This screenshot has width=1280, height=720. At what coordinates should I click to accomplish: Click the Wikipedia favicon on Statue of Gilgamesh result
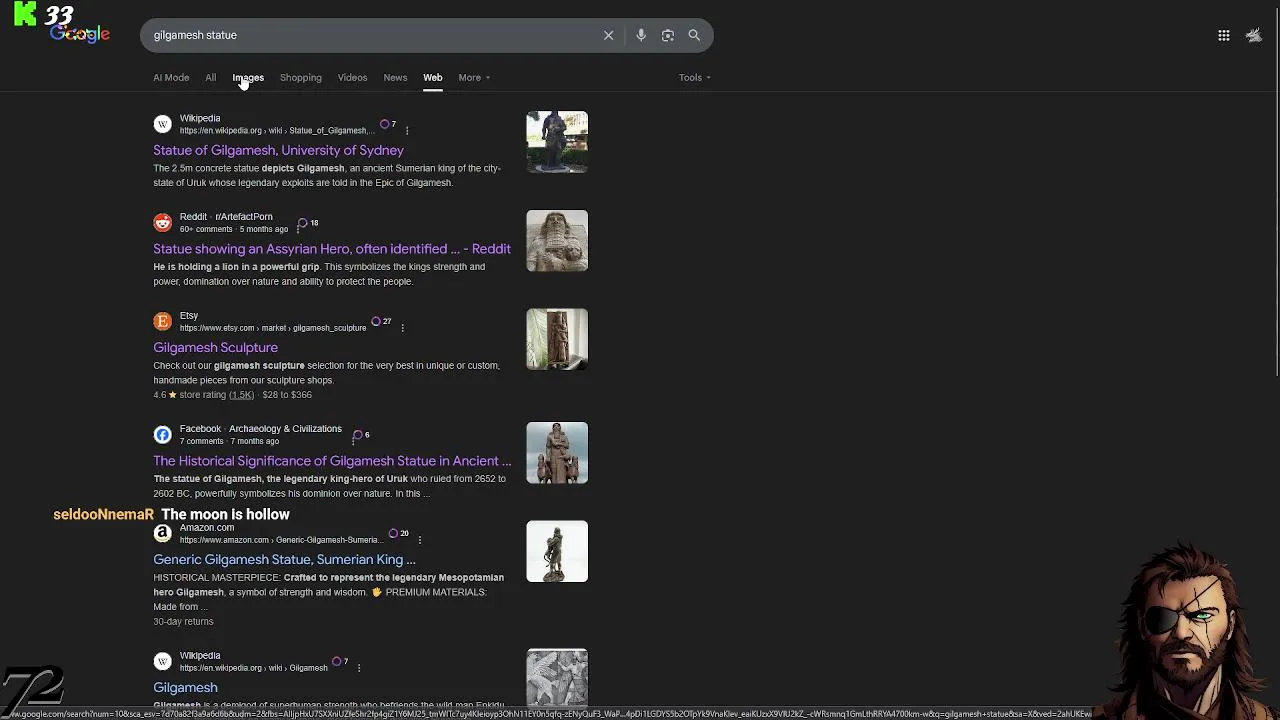(x=162, y=124)
